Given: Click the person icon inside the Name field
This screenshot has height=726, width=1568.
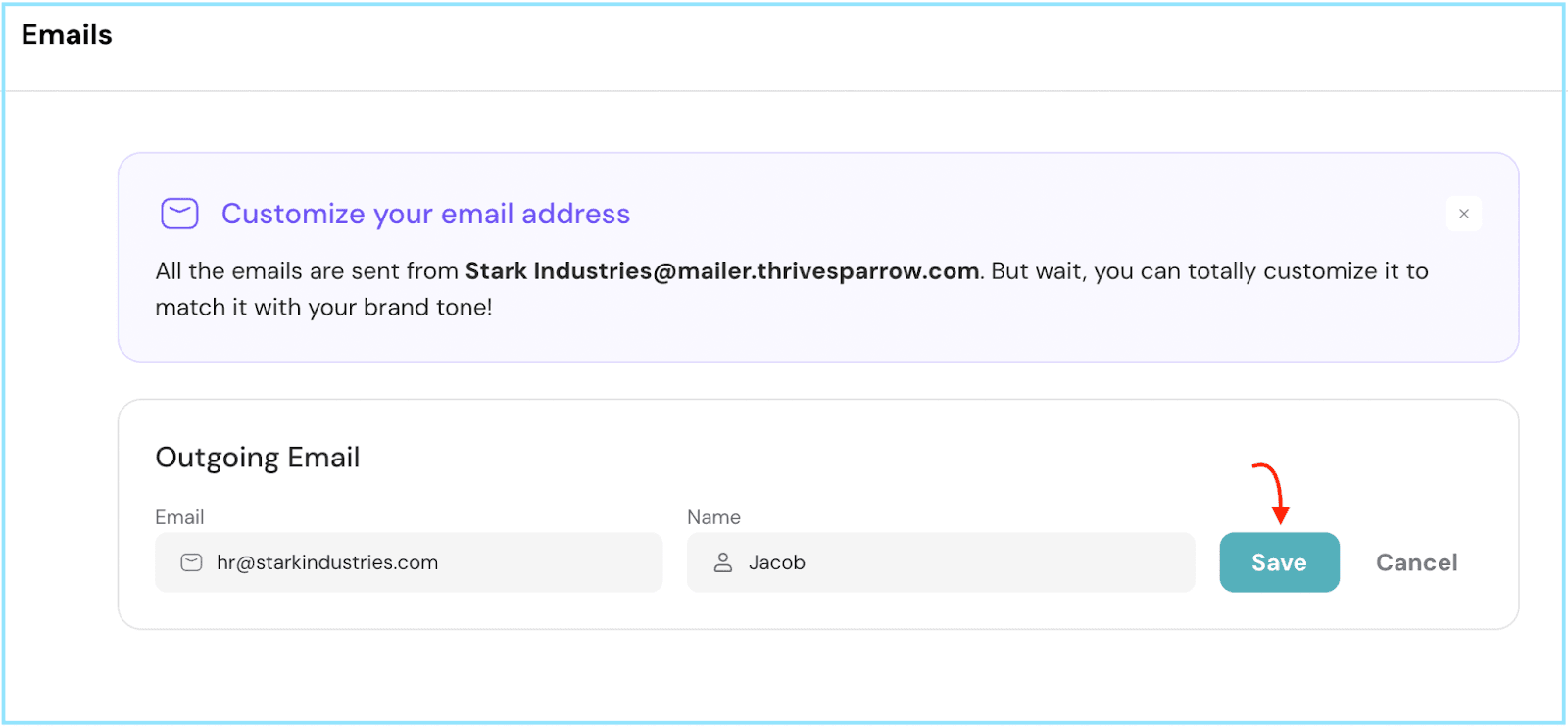Looking at the screenshot, I should pyautogui.click(x=723, y=562).
